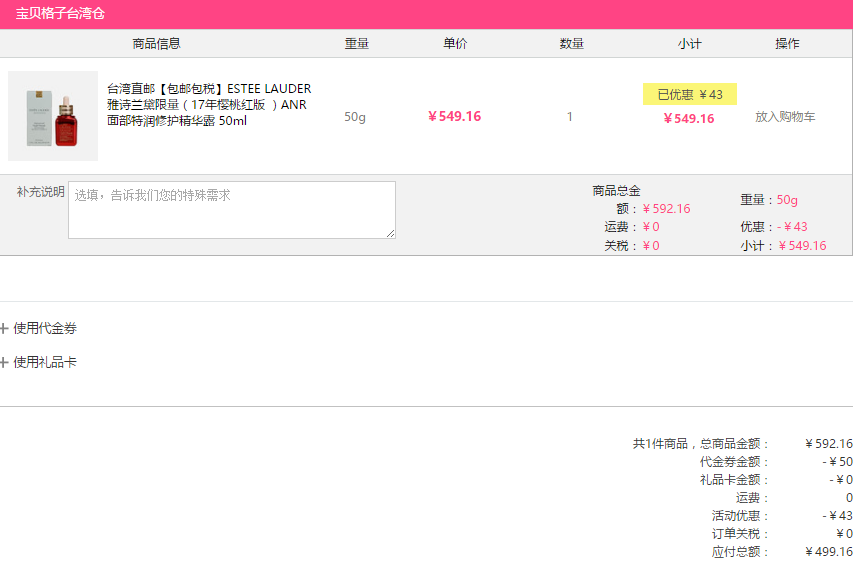Screen dimensions: 860x571
Task: Select the 商品总金额 ¥592.16 value in summary
Action: click(666, 208)
